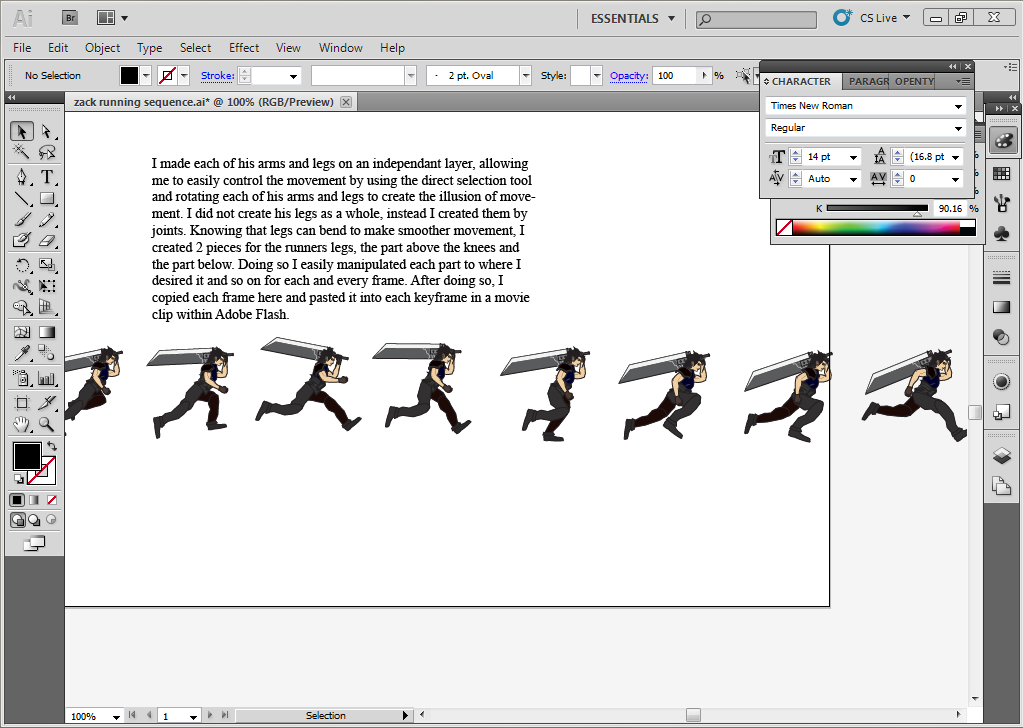This screenshot has width=1023, height=728.
Task: Pick the Paintbrush tool
Action: tap(22, 220)
